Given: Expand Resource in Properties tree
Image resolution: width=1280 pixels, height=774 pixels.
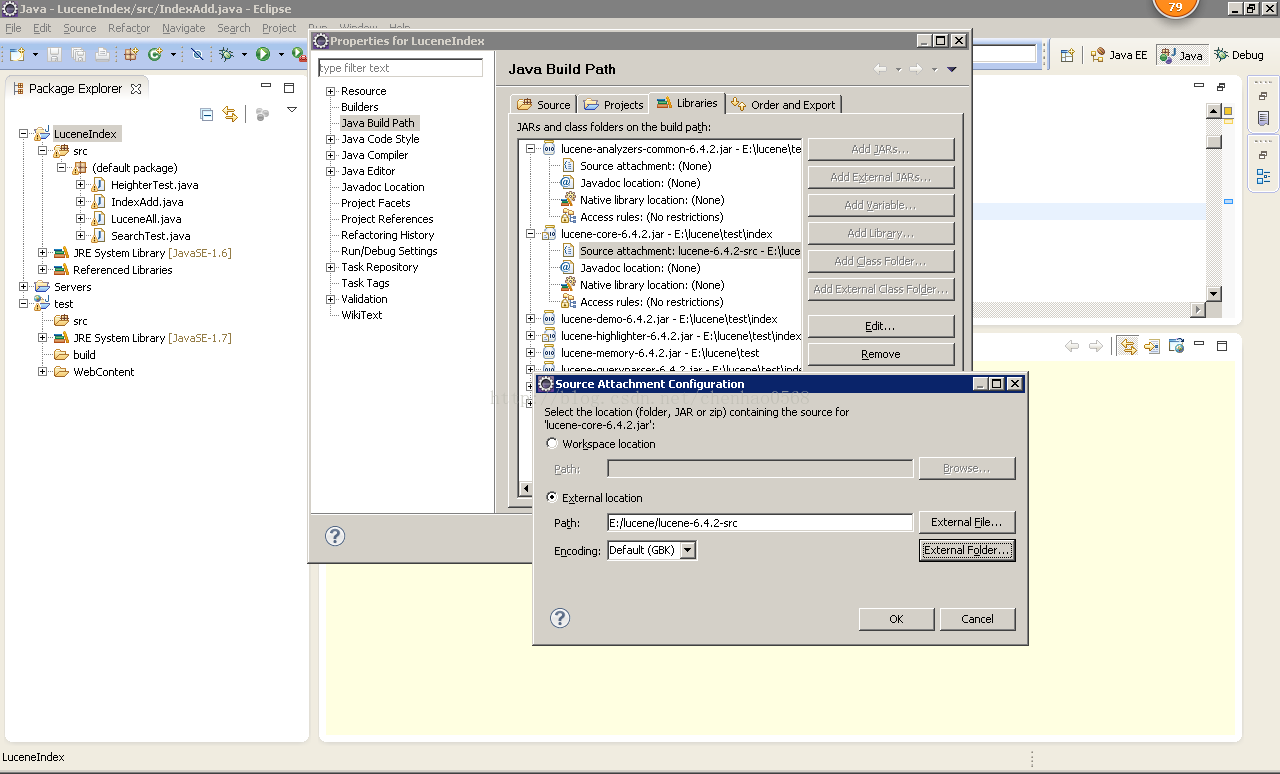Looking at the screenshot, I should (331, 91).
